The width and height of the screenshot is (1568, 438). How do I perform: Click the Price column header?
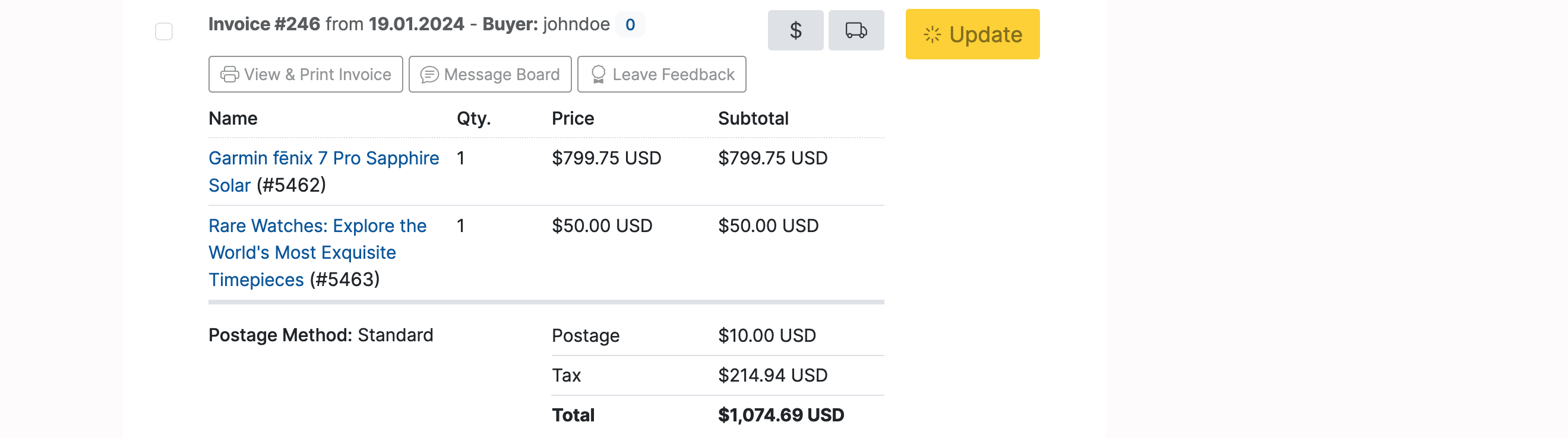coord(572,118)
